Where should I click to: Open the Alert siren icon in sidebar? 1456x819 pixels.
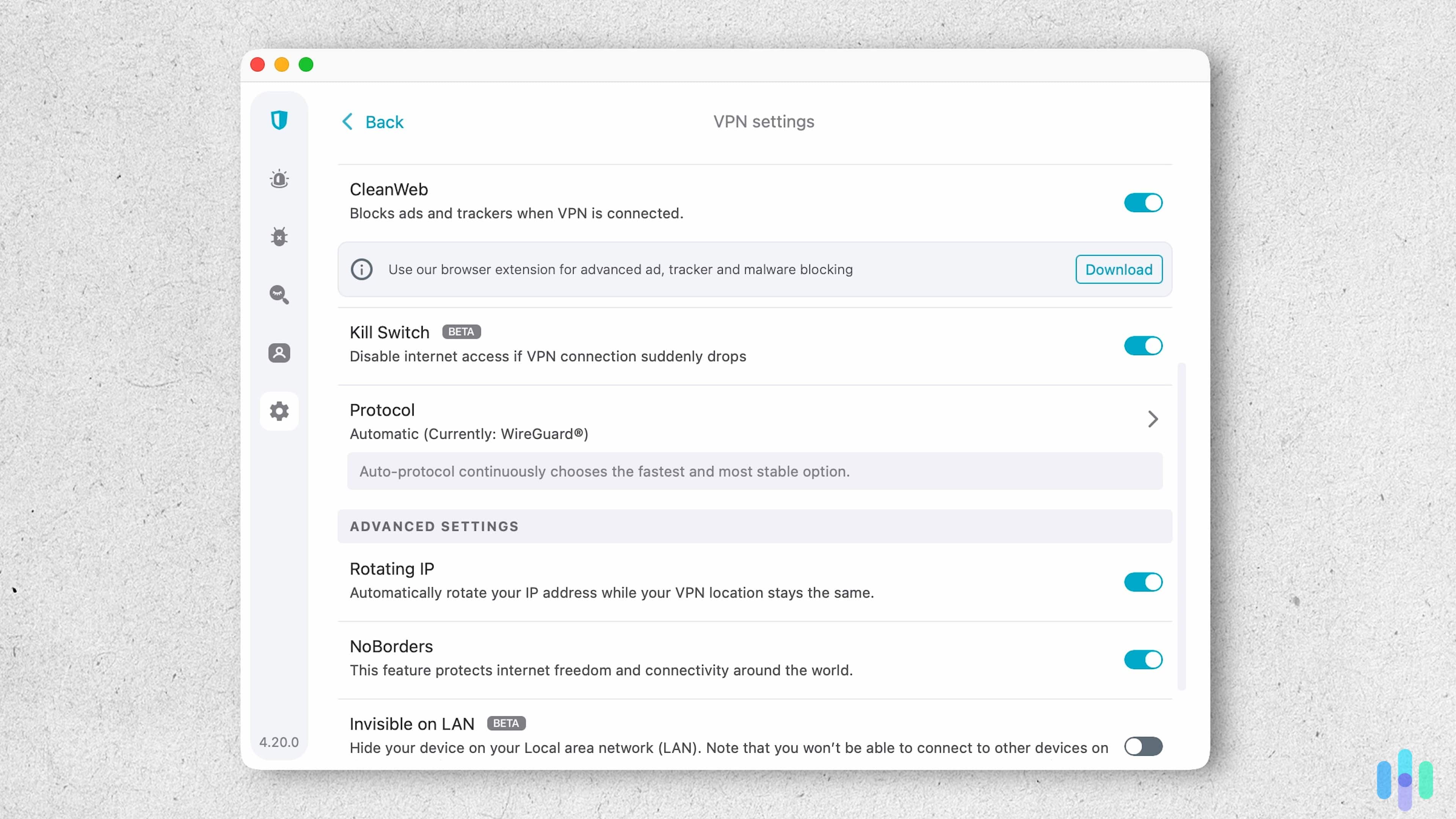point(279,179)
